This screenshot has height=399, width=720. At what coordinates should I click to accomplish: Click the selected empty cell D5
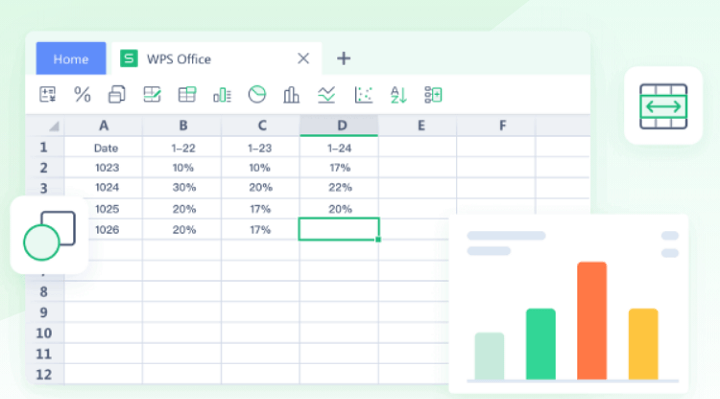[x=339, y=229]
